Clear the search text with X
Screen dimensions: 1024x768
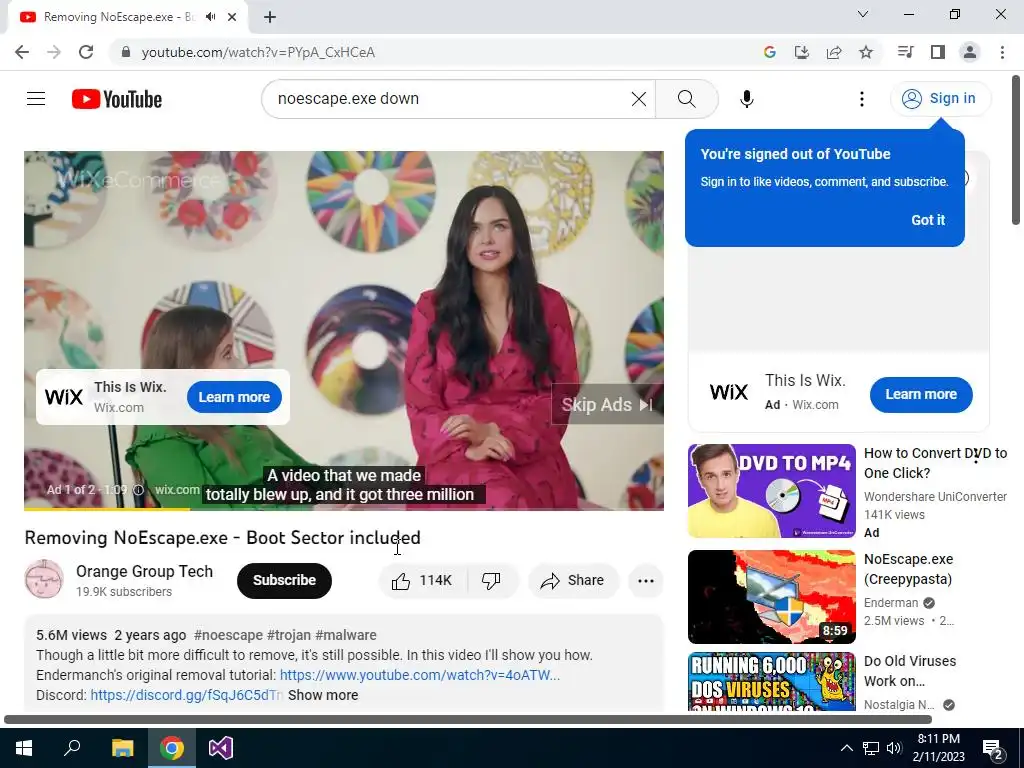(639, 99)
